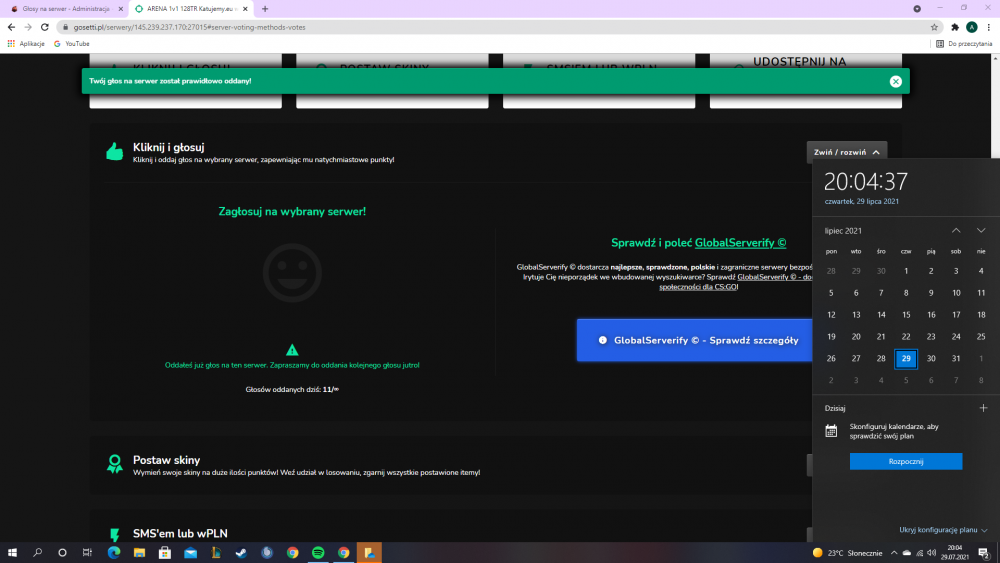Open the notification center icon

pyautogui.click(x=984, y=553)
